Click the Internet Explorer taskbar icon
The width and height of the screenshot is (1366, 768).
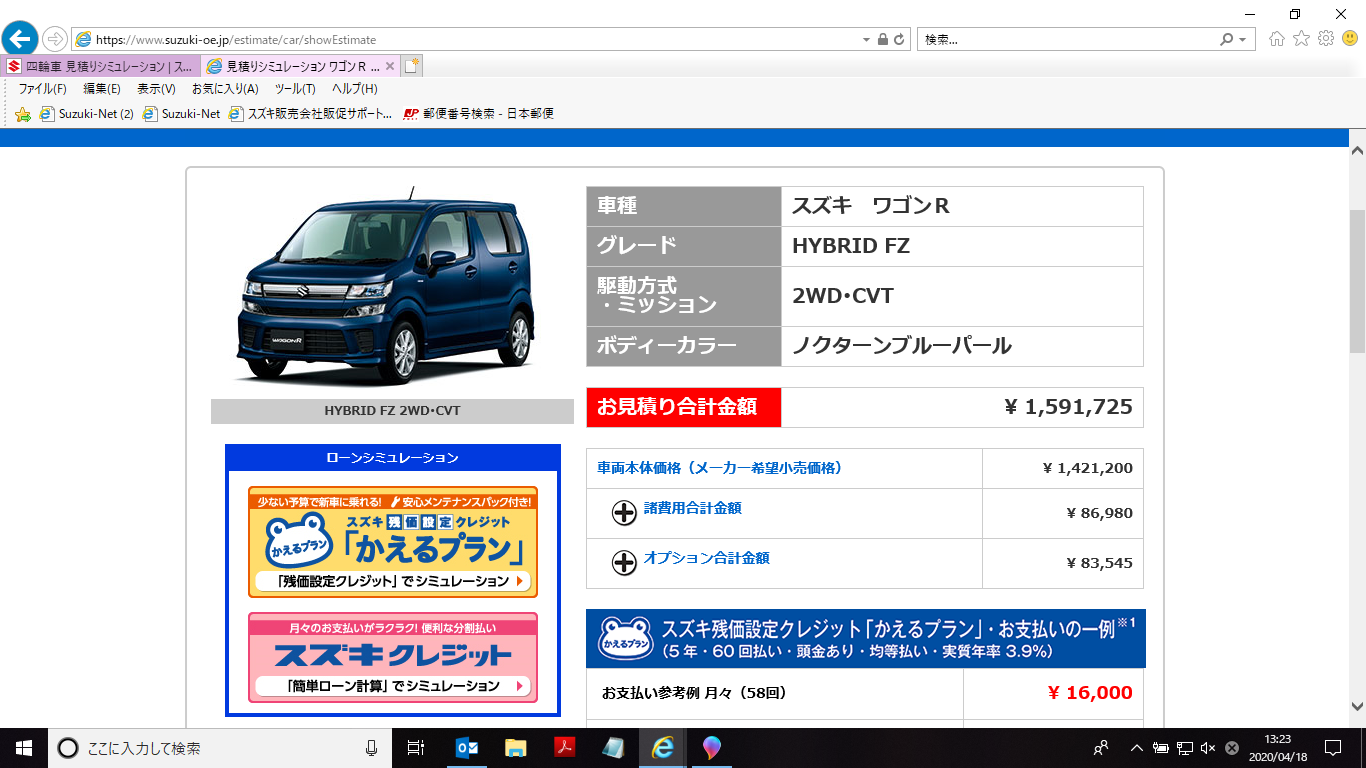click(662, 747)
